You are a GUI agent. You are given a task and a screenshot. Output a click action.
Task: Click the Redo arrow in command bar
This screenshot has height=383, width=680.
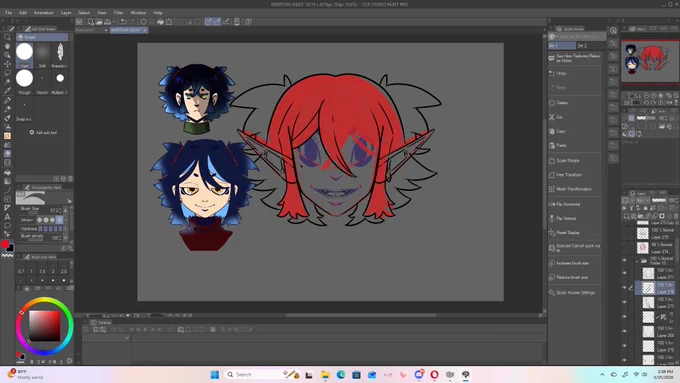click(x=132, y=22)
